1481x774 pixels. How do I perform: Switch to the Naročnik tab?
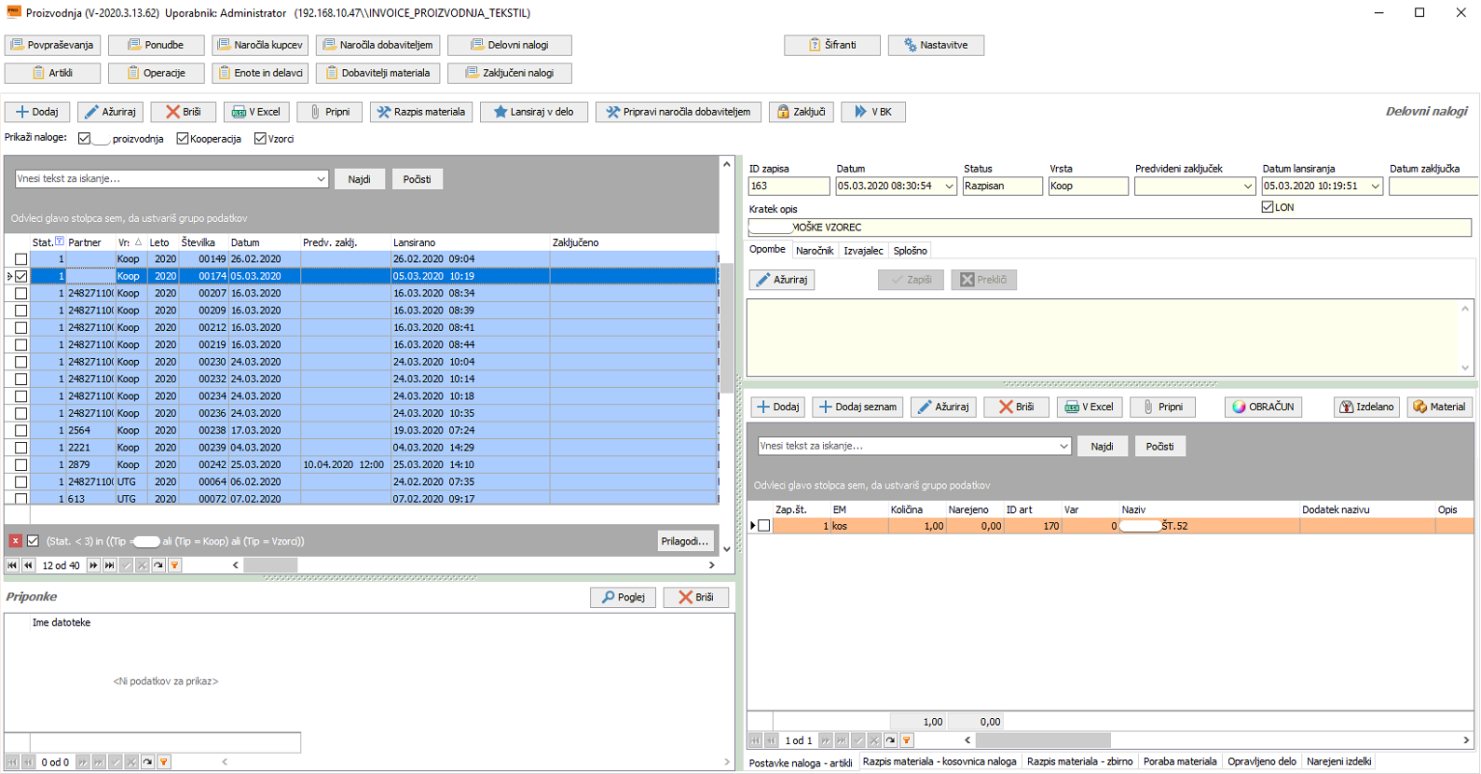815,250
